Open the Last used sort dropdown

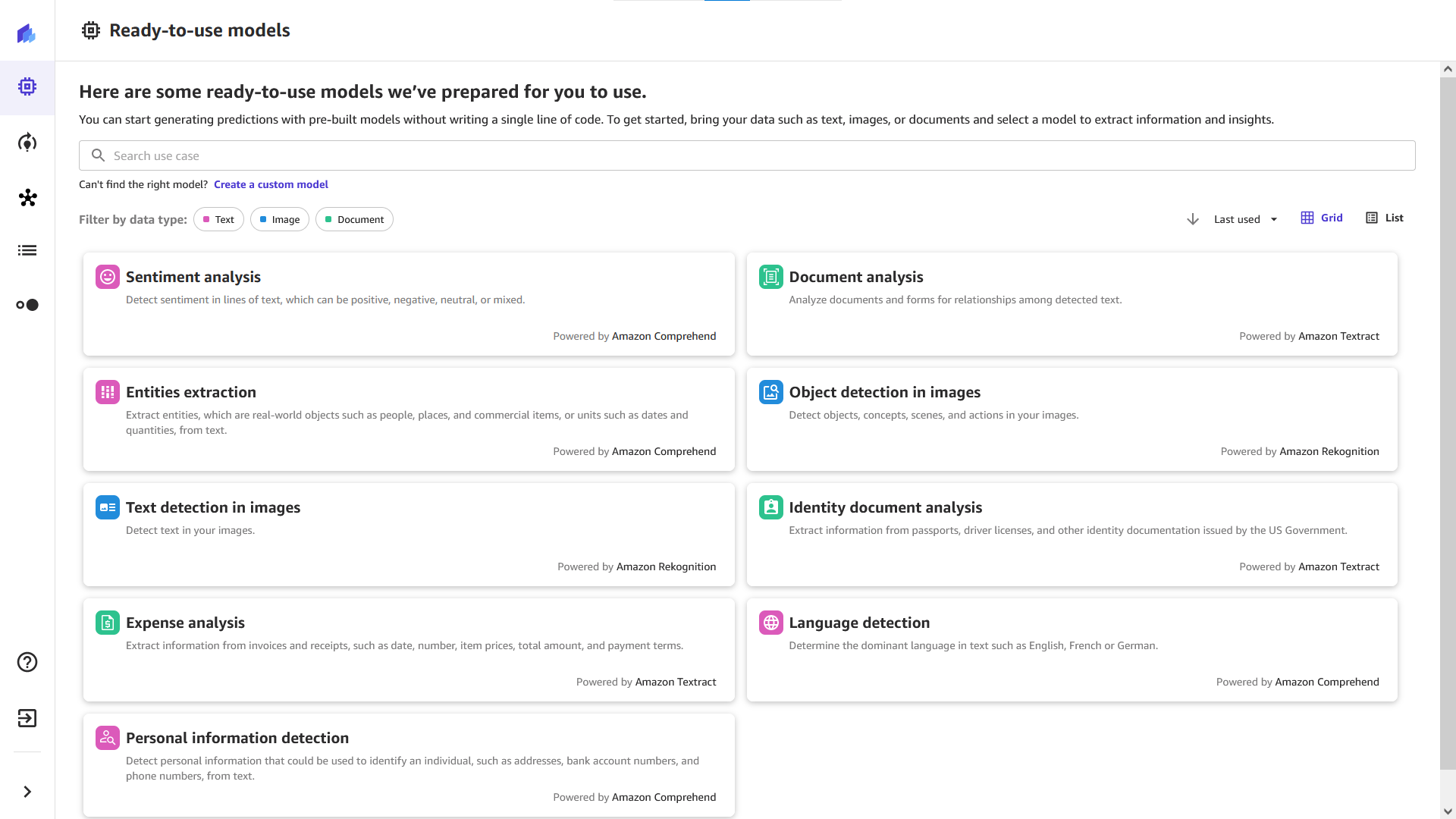click(x=1245, y=219)
